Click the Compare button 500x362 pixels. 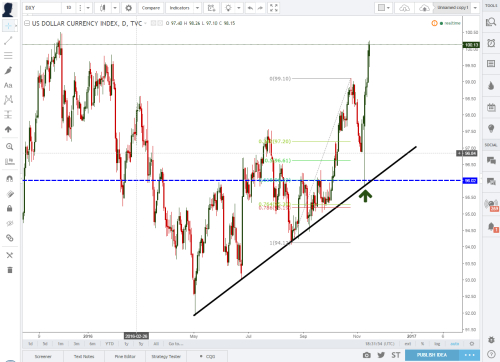coord(151,8)
